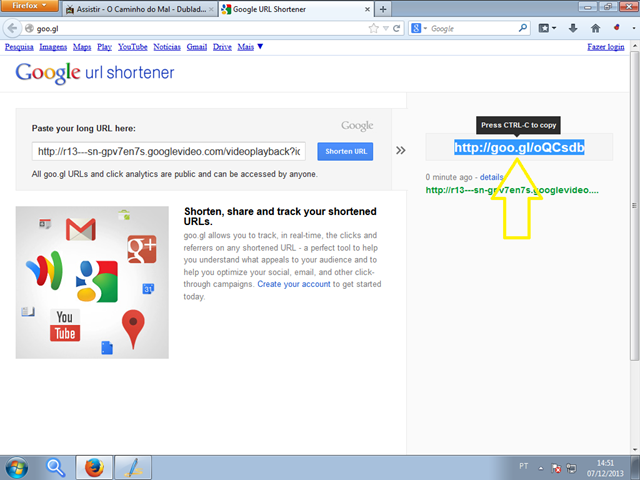Select the shortened goo.gl/oQCsdb link

519,147
